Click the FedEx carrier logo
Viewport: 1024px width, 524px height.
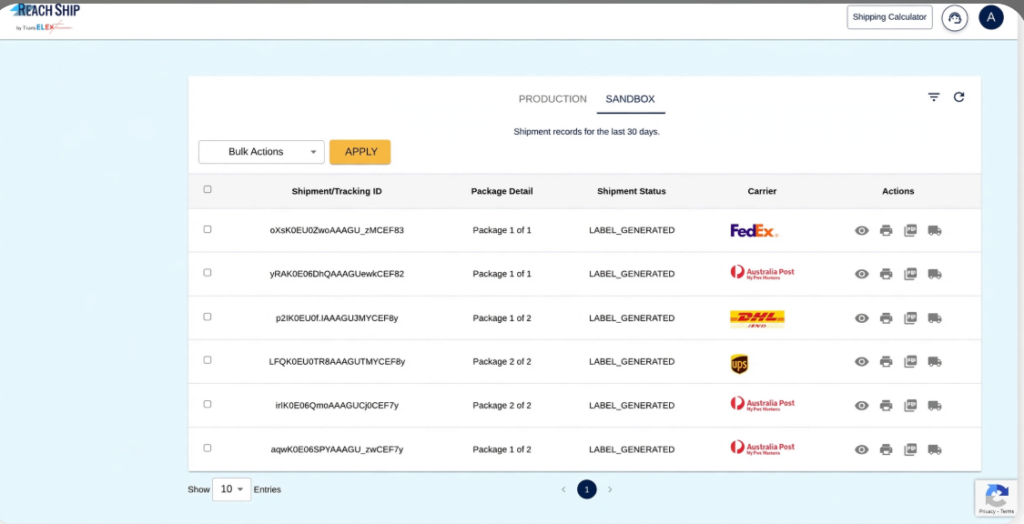pos(754,231)
